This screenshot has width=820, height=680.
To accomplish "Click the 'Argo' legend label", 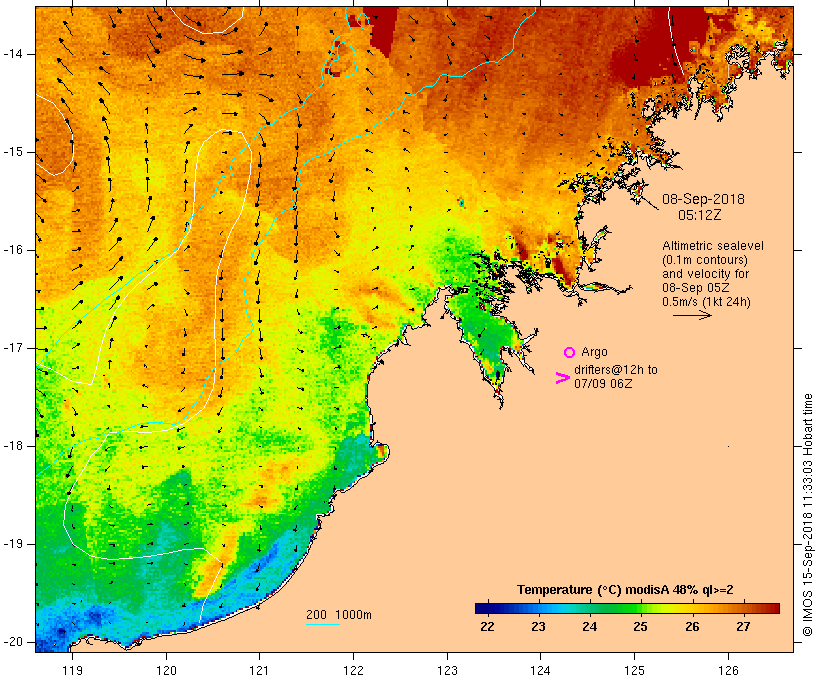I will [594, 352].
